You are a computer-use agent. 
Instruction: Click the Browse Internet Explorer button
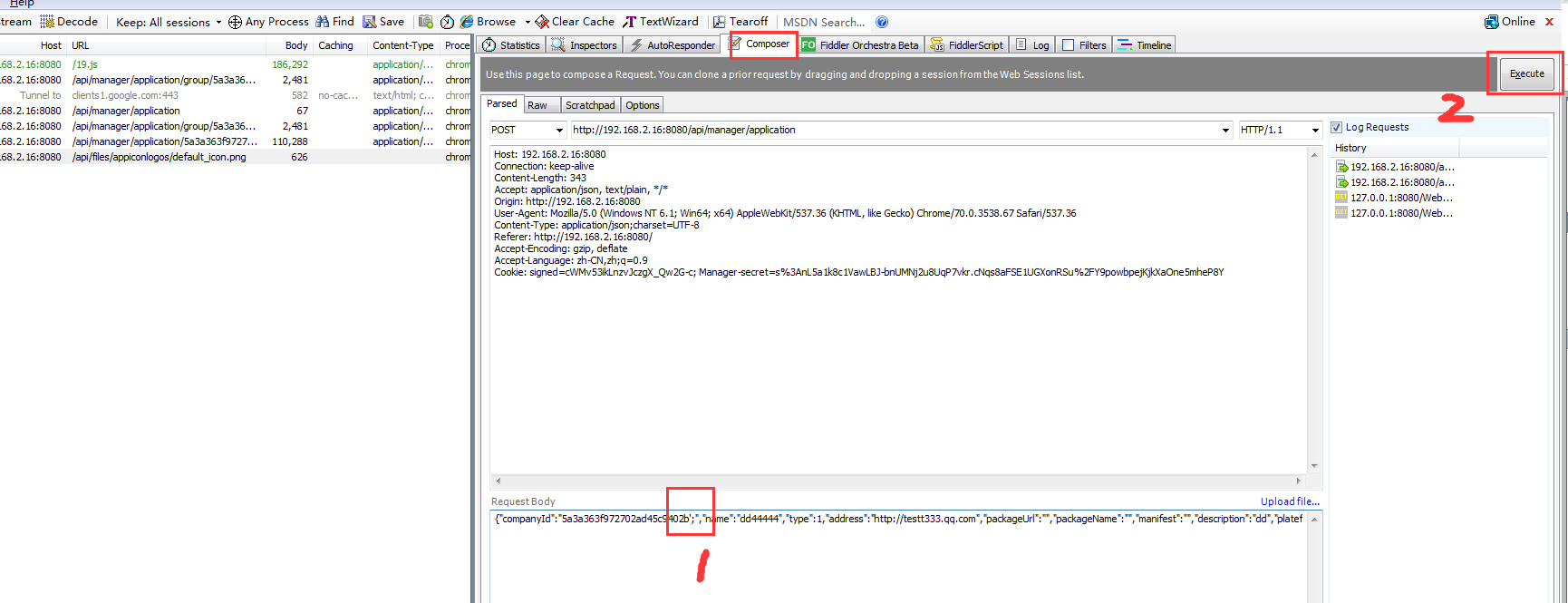point(488,22)
